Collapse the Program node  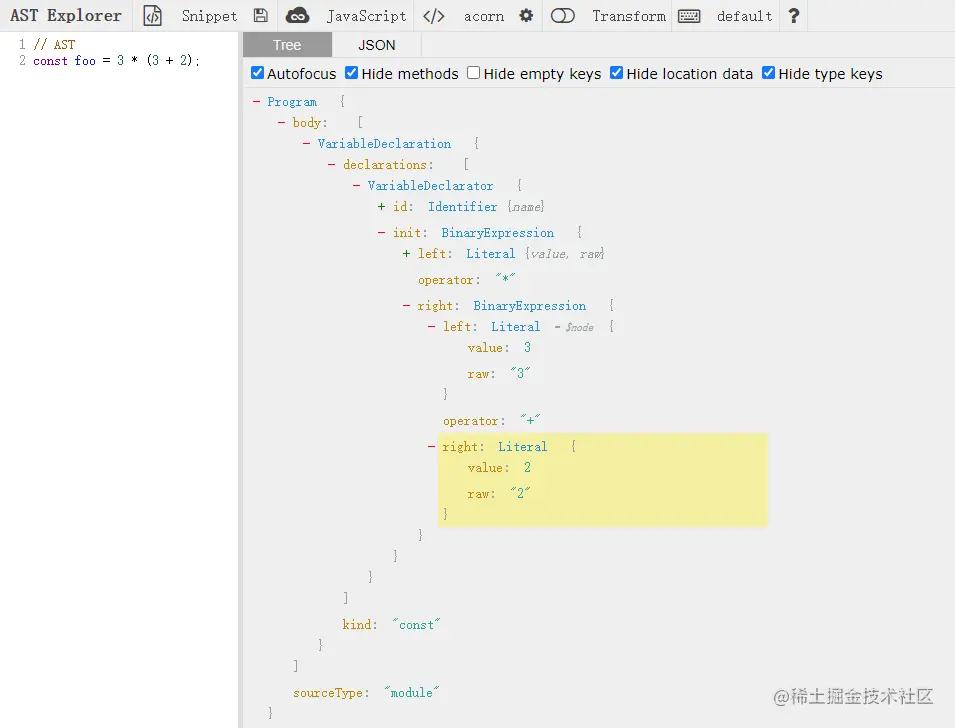(x=256, y=102)
